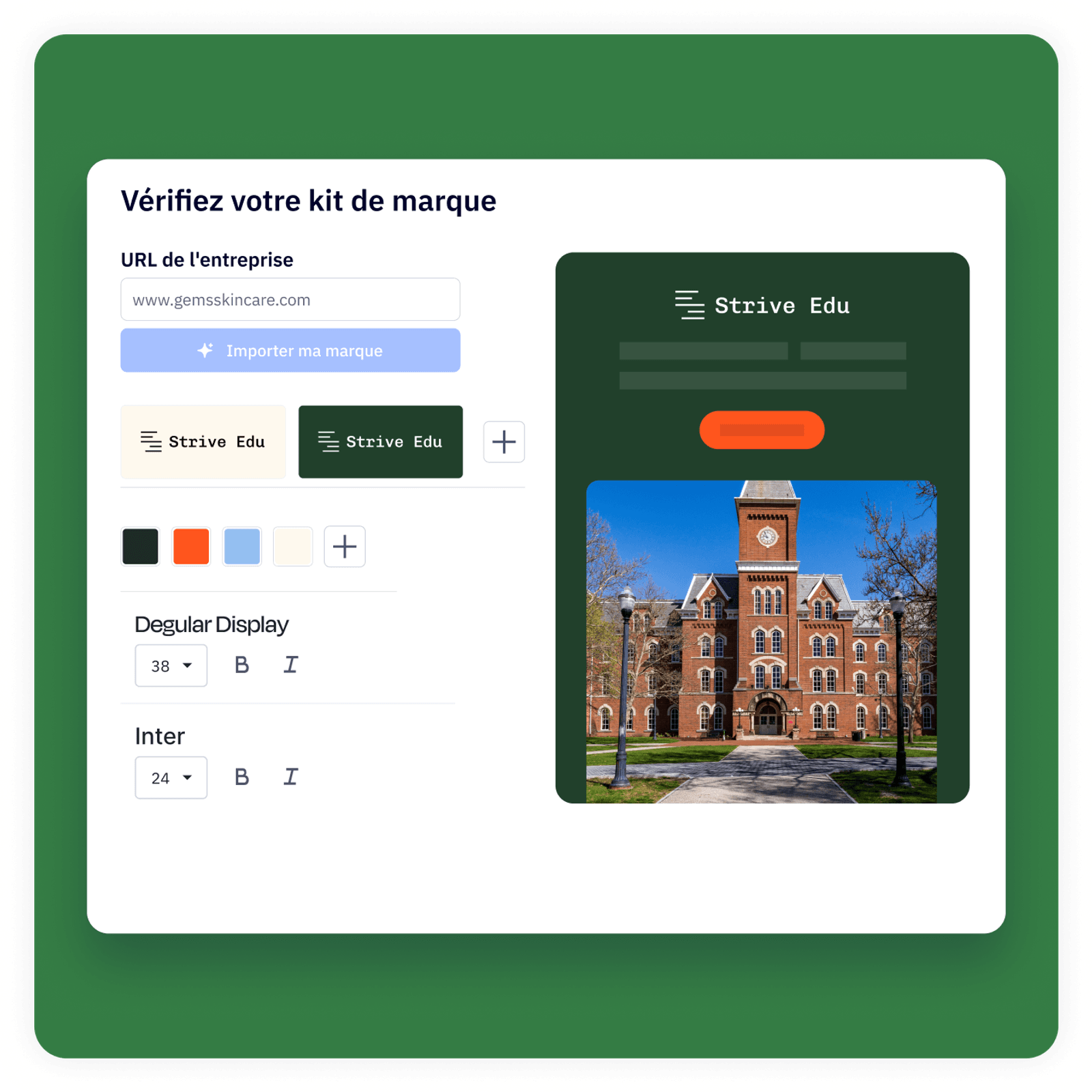Select the dark green Strive Edu logo variant

380,442
